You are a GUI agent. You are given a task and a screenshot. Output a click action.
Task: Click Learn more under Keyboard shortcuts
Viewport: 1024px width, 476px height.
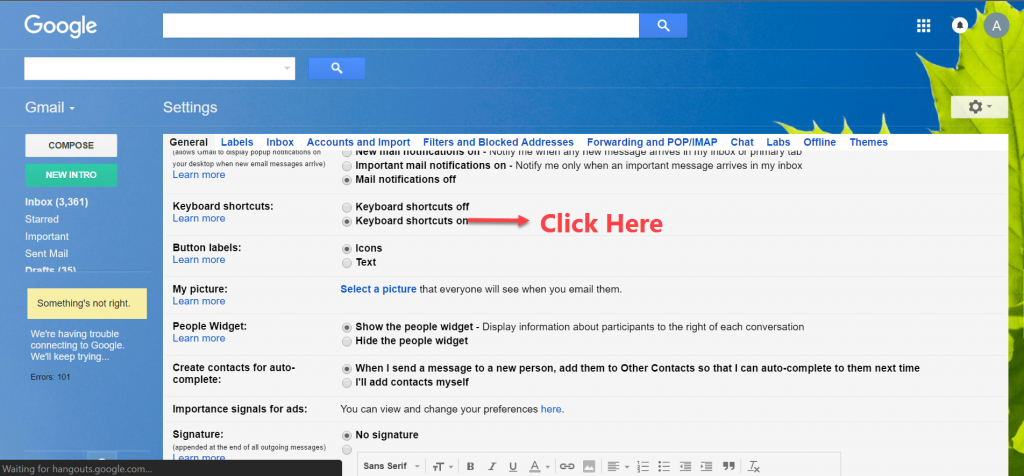(x=199, y=218)
